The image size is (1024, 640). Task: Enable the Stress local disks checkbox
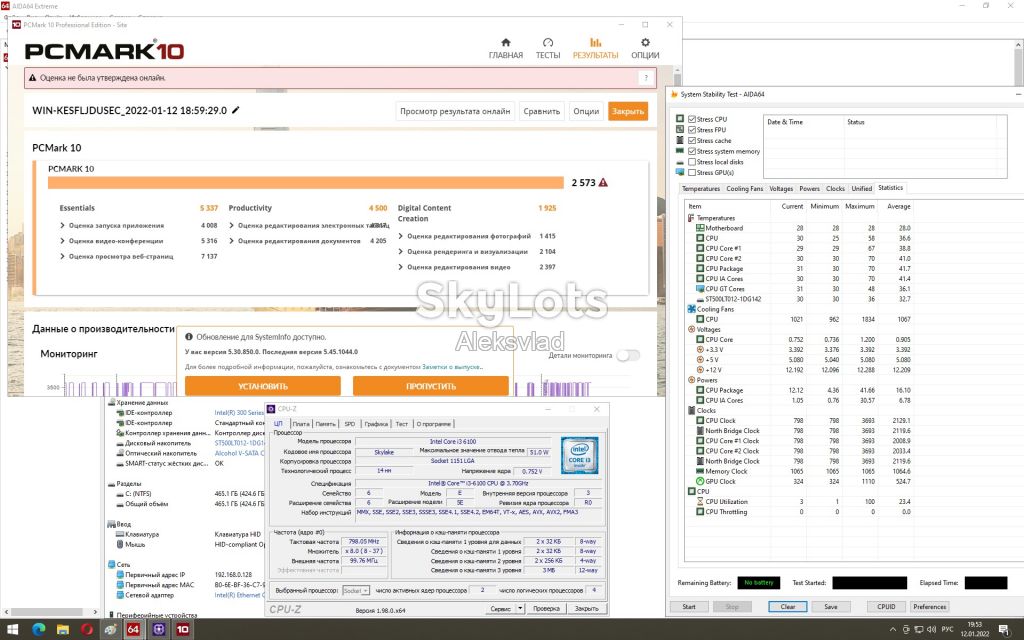(x=692, y=162)
